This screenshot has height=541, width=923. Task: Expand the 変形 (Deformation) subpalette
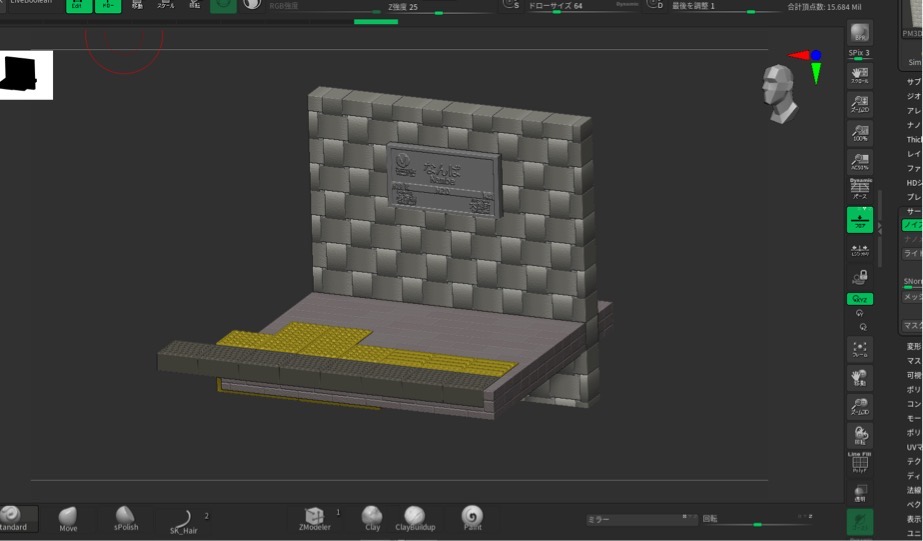pos(914,346)
